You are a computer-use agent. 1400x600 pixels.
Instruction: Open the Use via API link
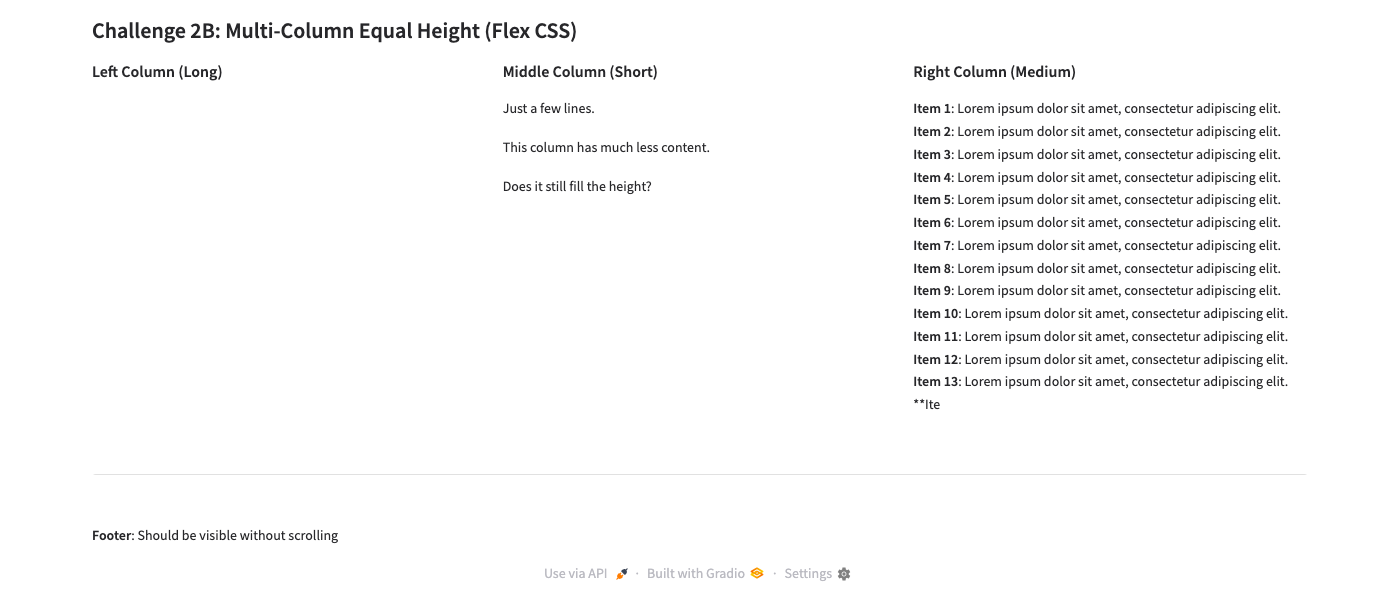point(576,574)
